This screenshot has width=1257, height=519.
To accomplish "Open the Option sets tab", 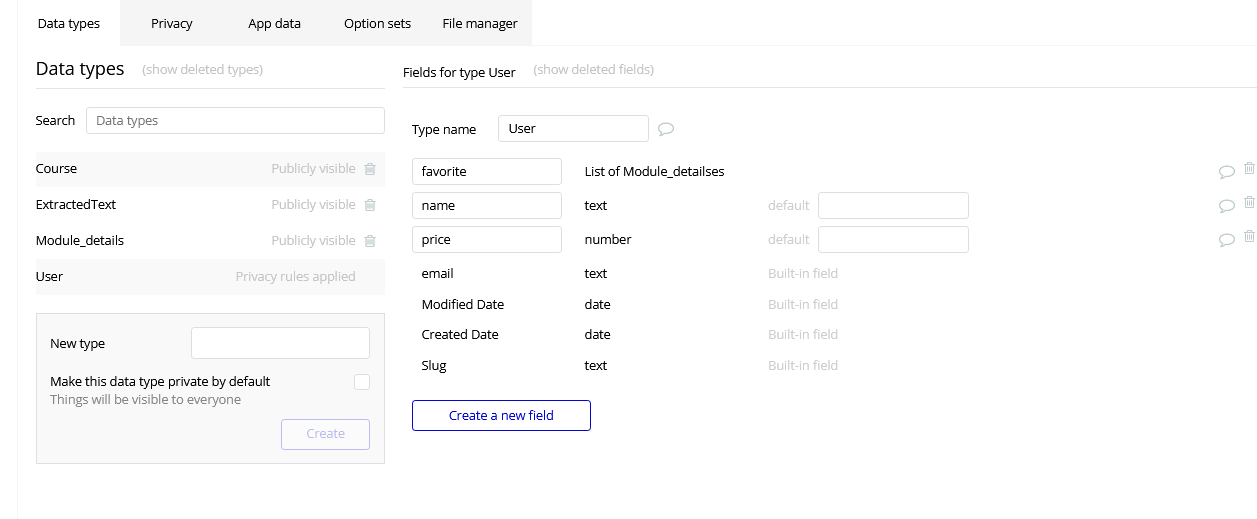I will pyautogui.click(x=377, y=23).
